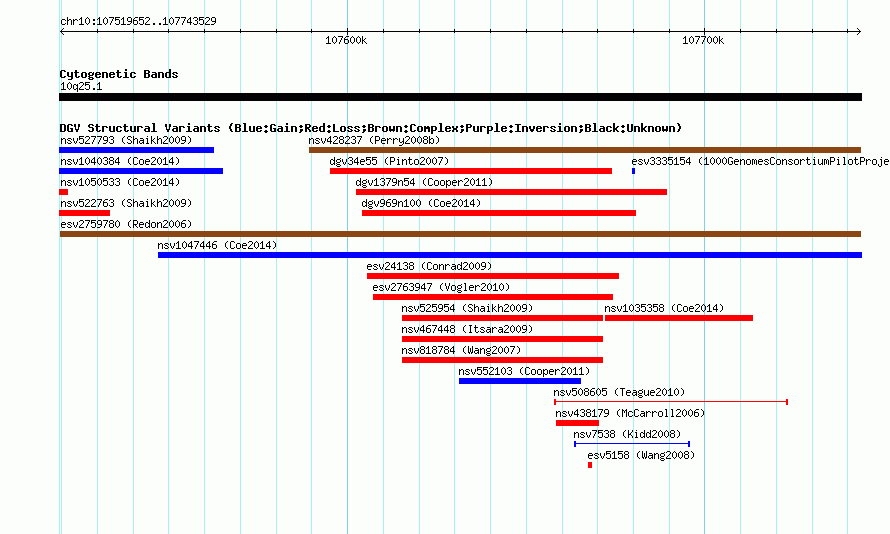This screenshot has height=534, width=890.
Task: Select the brown nsv428237 complex variant bar
Action: 585,150
